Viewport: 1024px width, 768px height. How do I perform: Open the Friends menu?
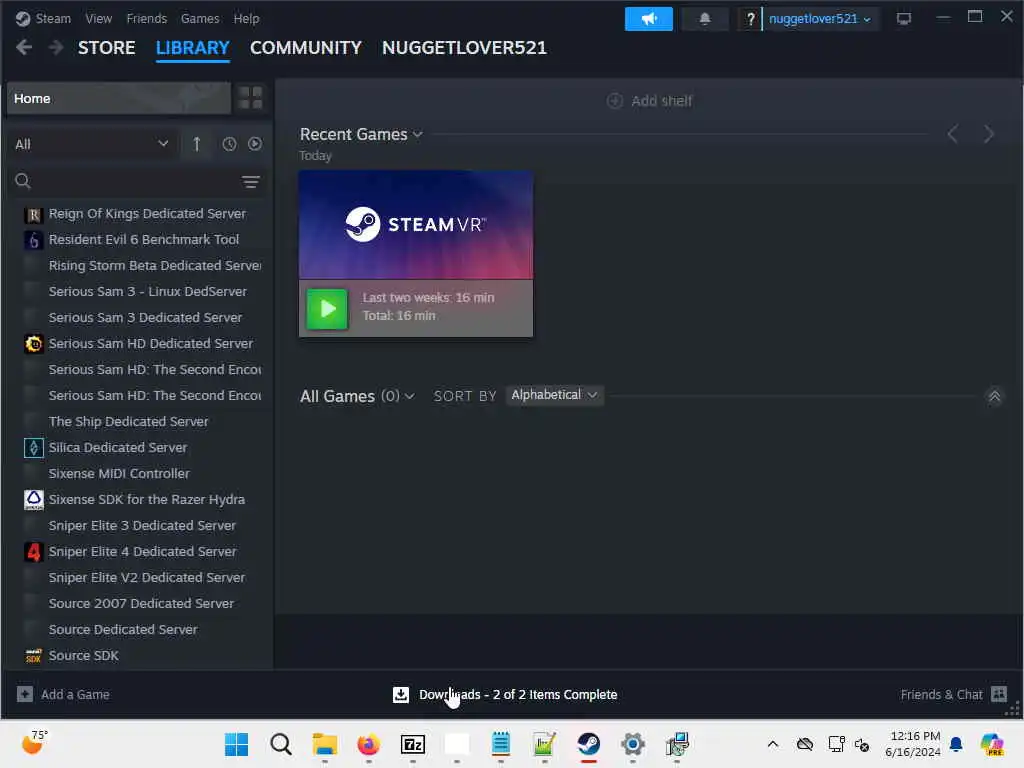coord(146,18)
